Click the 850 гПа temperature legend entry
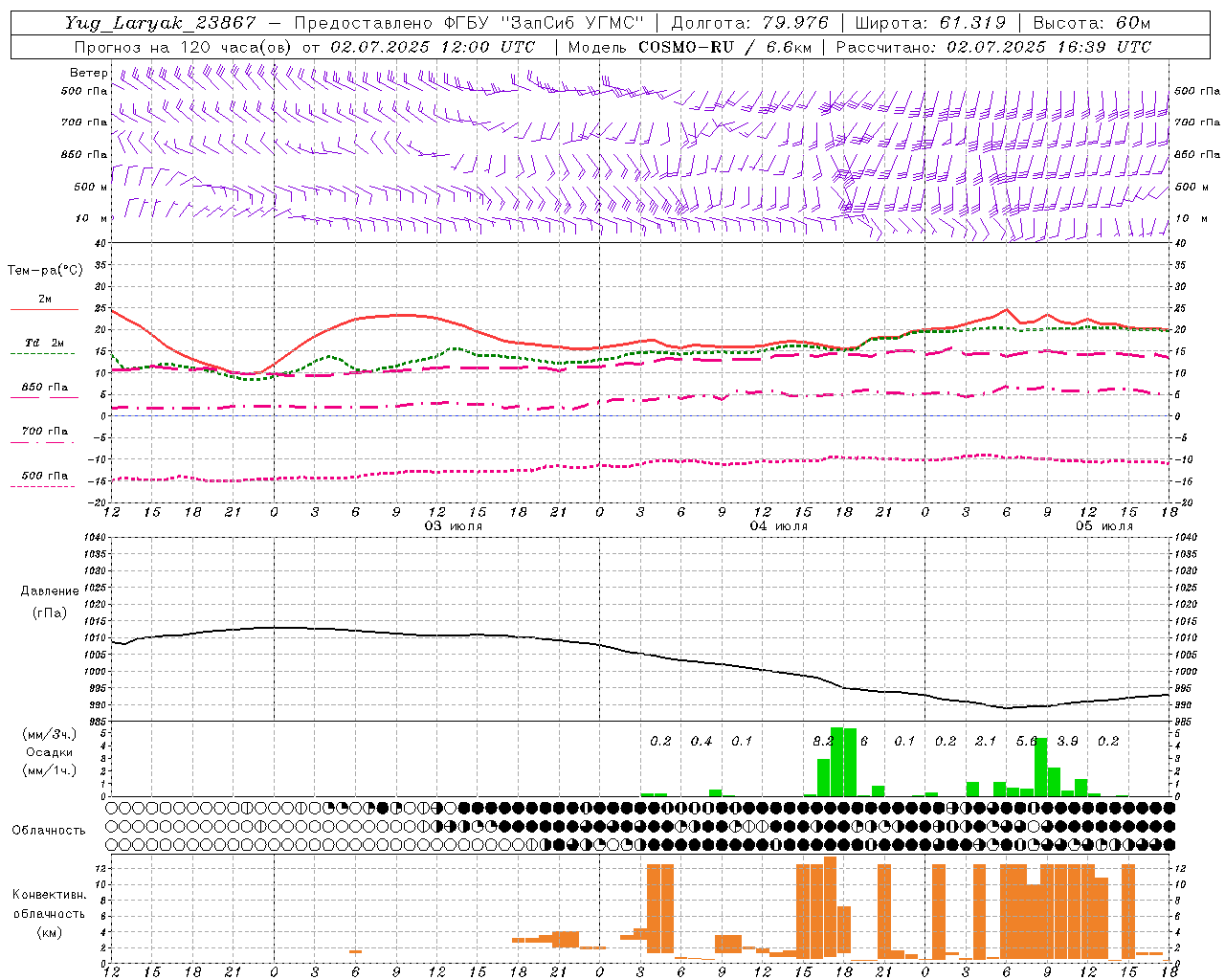1225x980 pixels. pyautogui.click(x=44, y=388)
